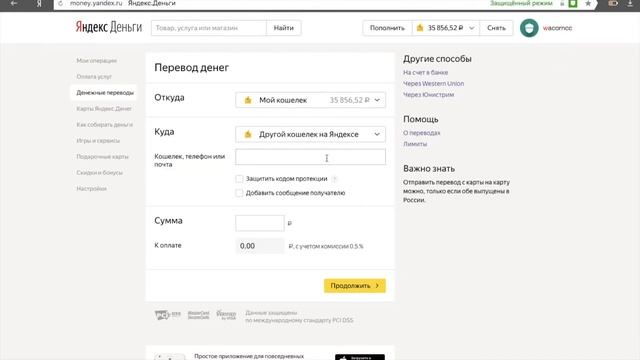
Task: Click wallet icon beside 35 856,52 balance in header
Action: coord(420,28)
